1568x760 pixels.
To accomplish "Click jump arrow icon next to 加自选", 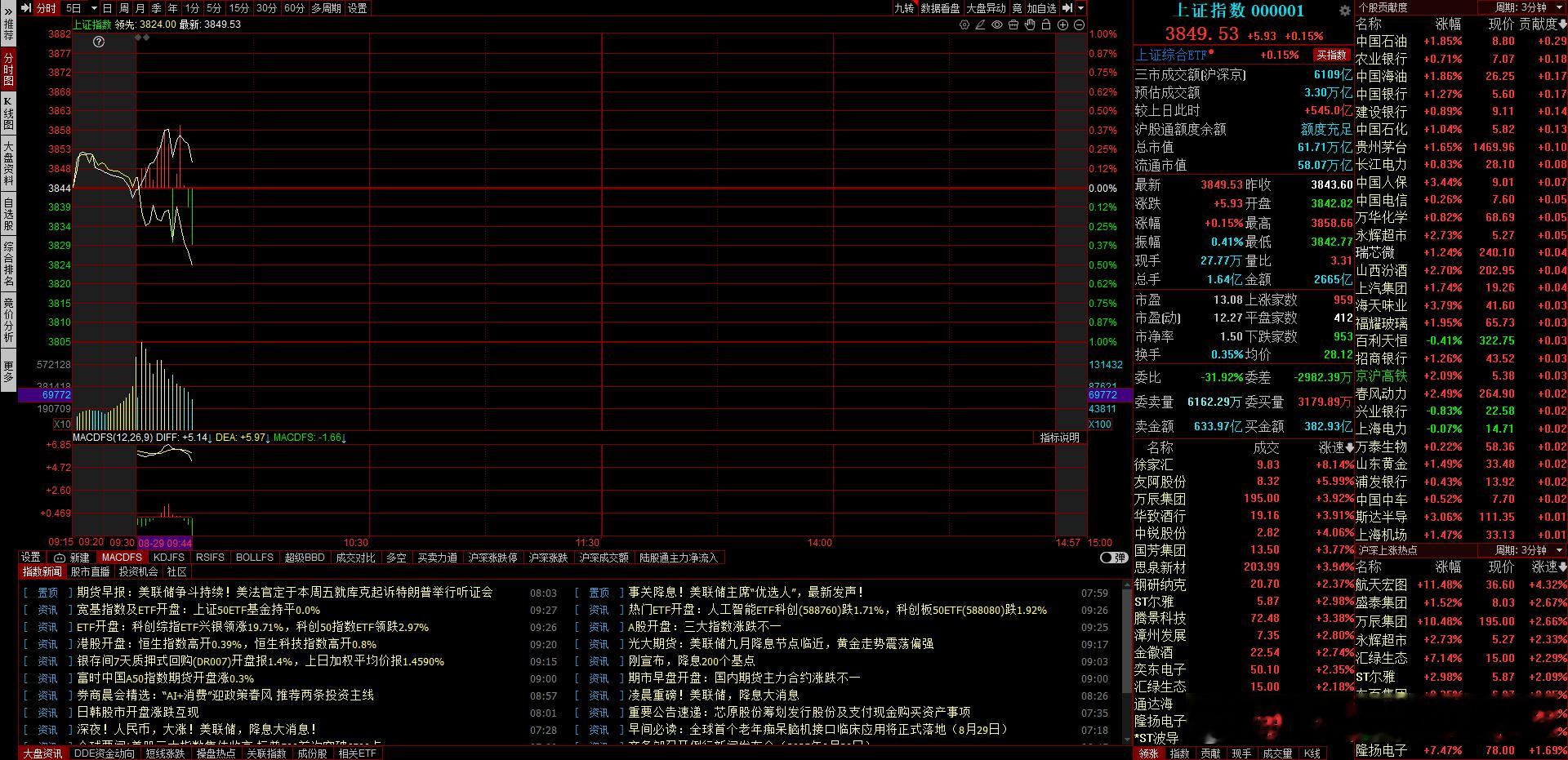I will (1067, 8).
